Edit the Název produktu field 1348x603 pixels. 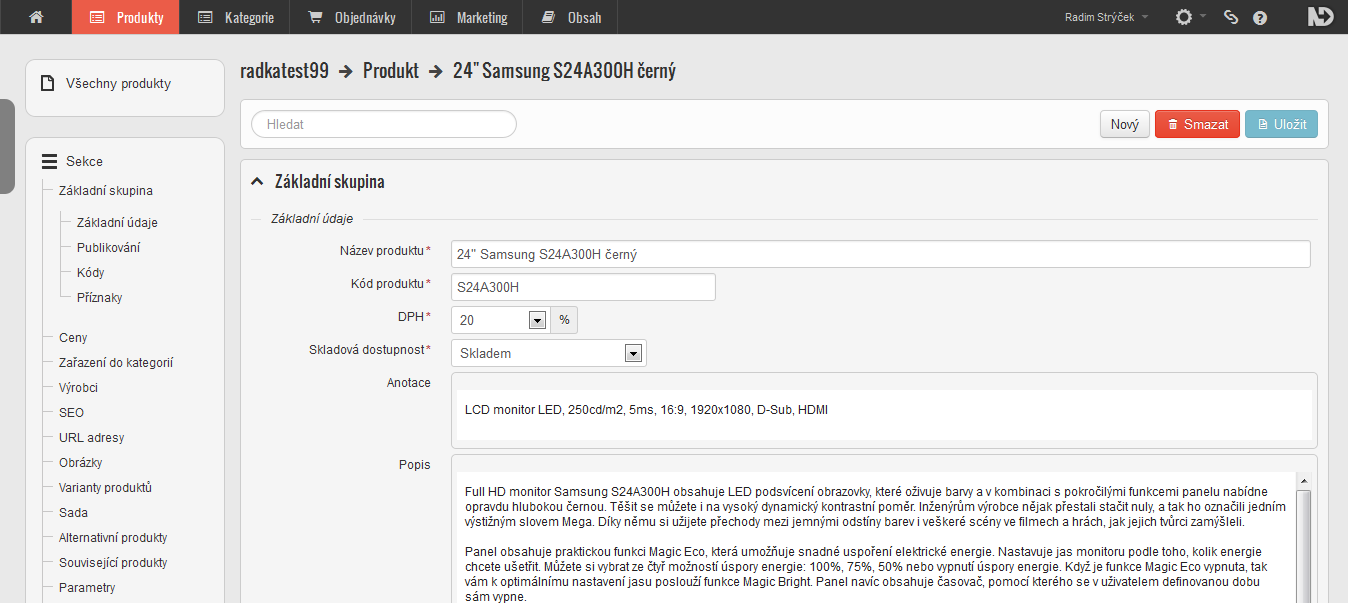[x=880, y=254]
